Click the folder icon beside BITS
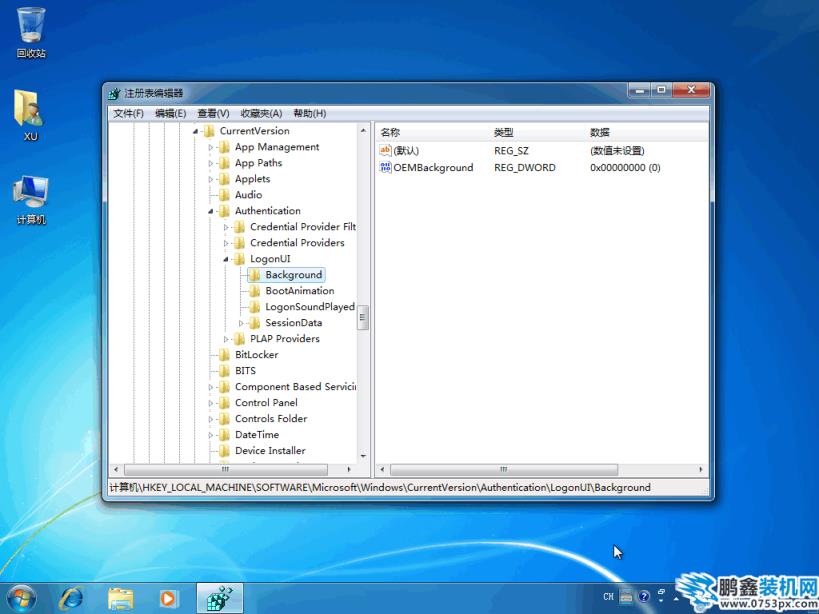The width and height of the screenshot is (819, 614). (224, 371)
